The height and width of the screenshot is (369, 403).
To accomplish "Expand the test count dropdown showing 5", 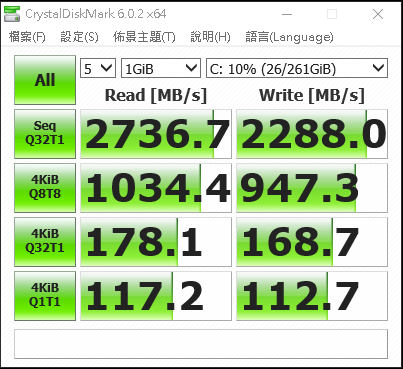I will coord(98,68).
